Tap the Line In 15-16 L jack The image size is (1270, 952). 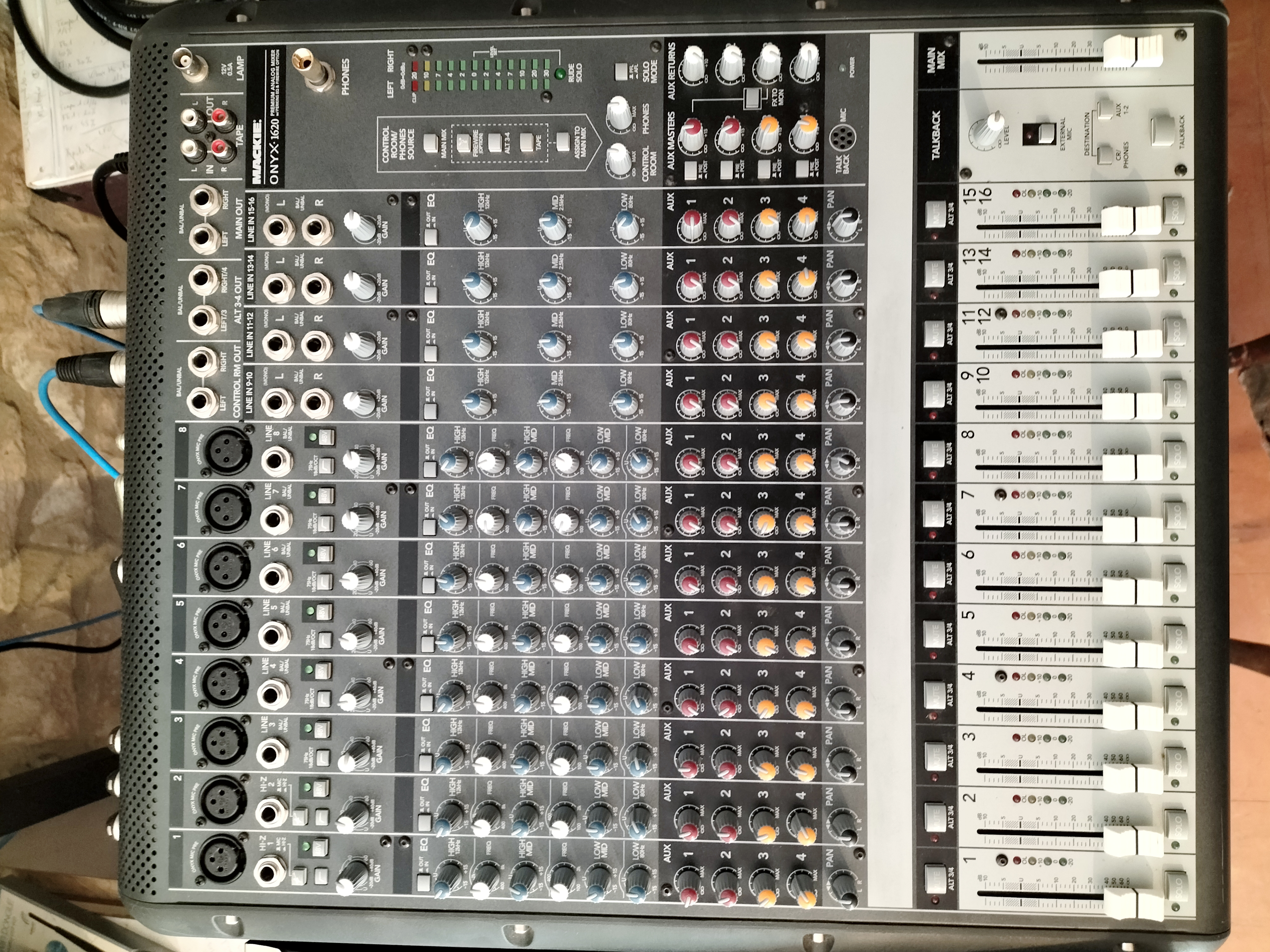click(x=278, y=229)
